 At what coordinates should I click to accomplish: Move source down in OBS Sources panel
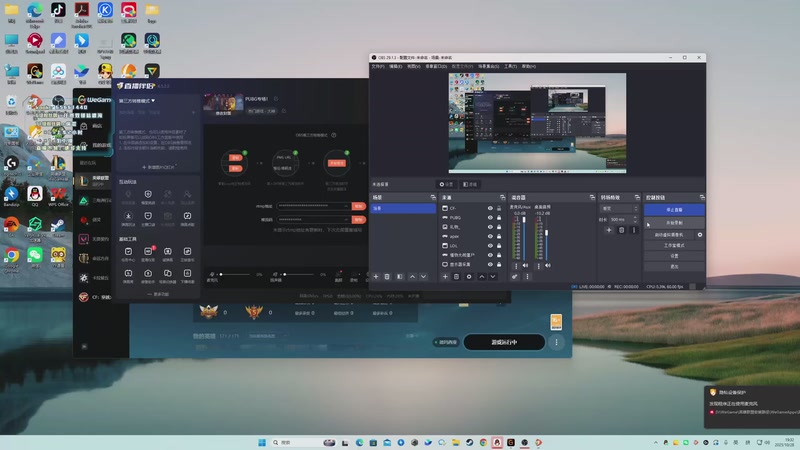pos(493,277)
